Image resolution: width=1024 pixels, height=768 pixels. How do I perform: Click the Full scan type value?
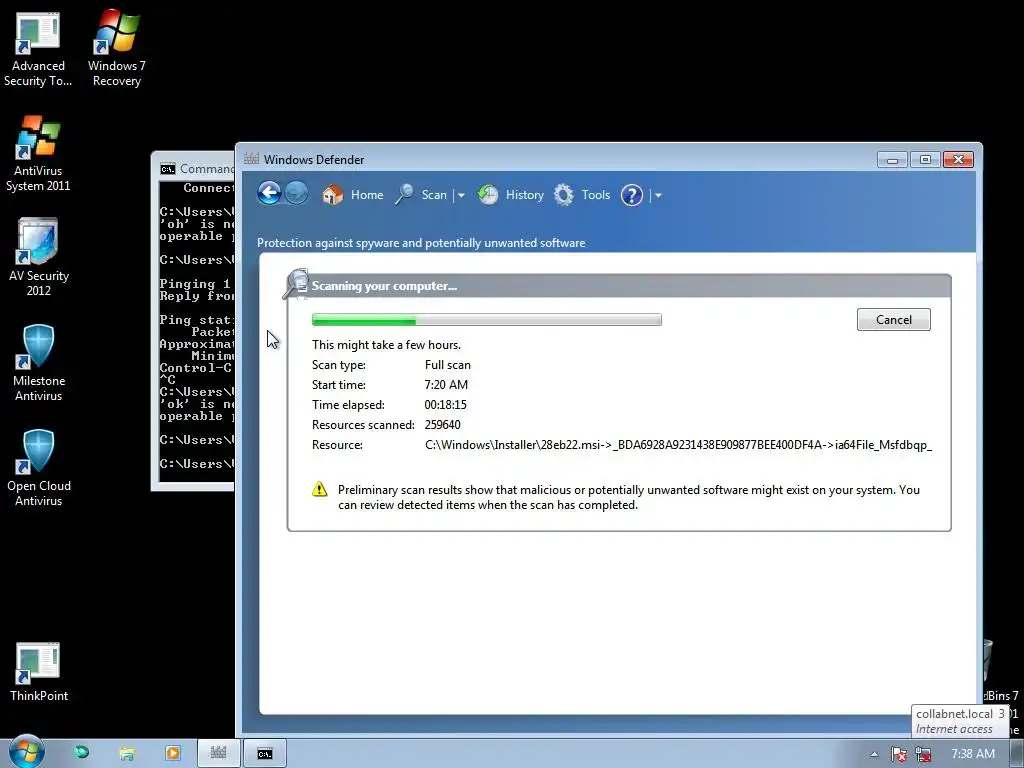coord(447,364)
